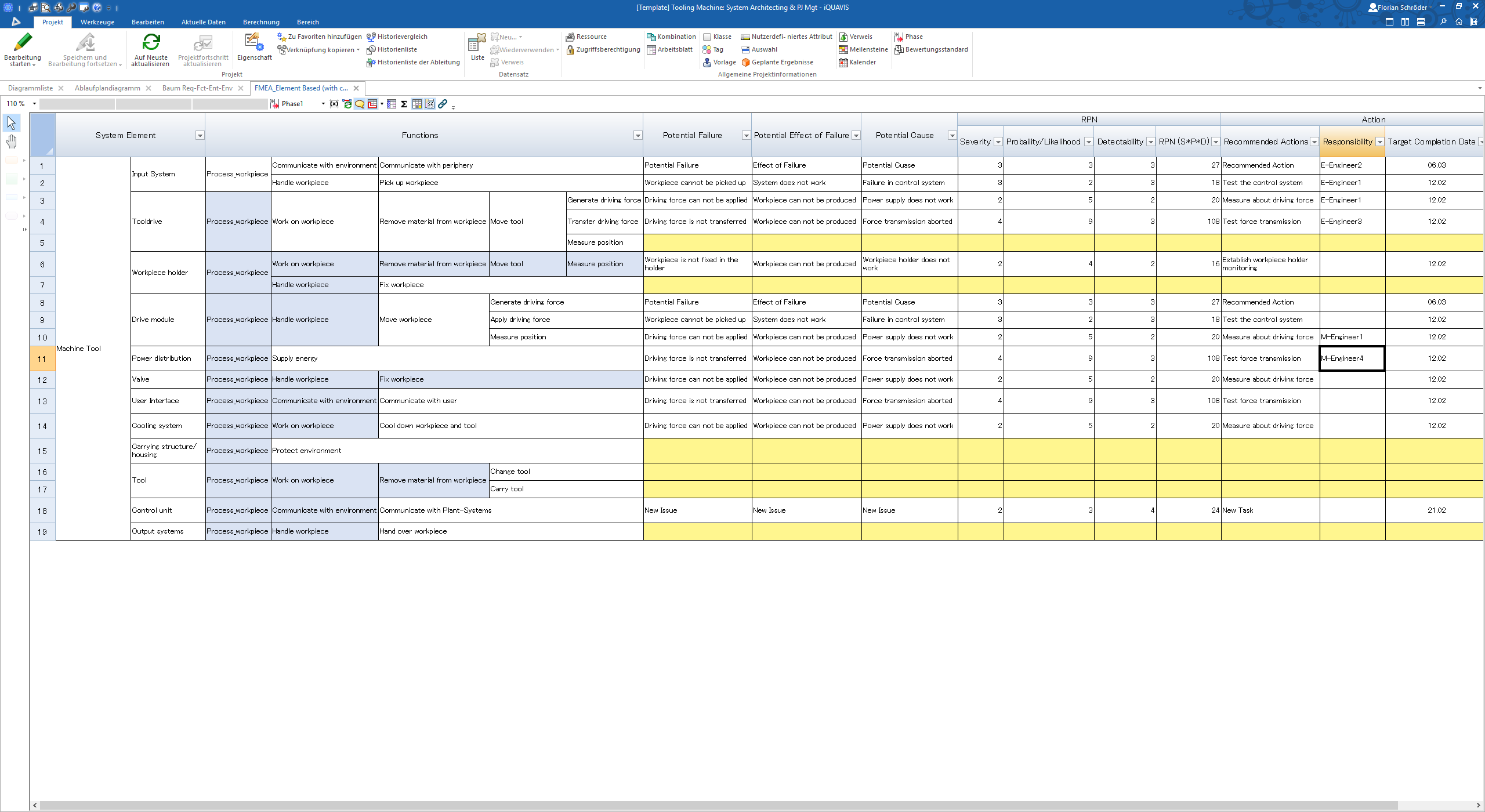Screen dimensions: 1485x812
Task: Toggle the (x) variable display button
Action: (x=334, y=104)
